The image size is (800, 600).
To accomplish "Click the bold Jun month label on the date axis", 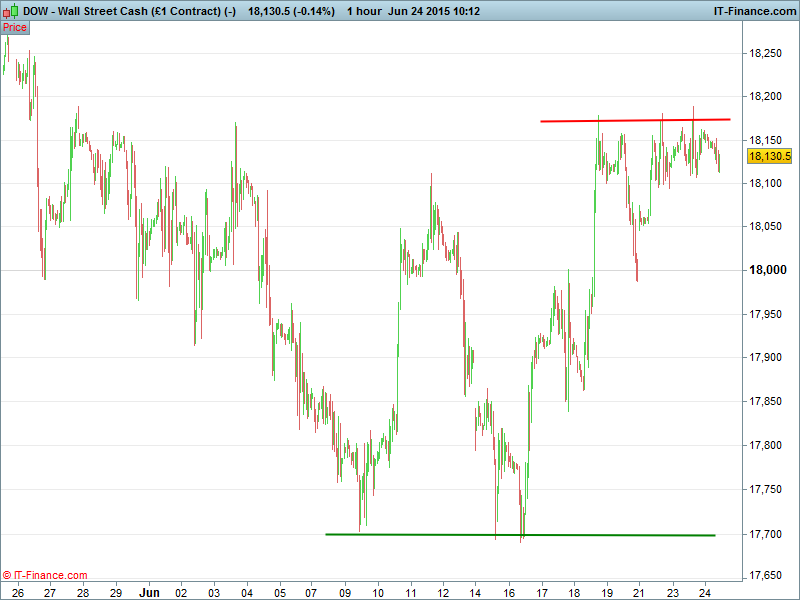I will click(x=149, y=591).
